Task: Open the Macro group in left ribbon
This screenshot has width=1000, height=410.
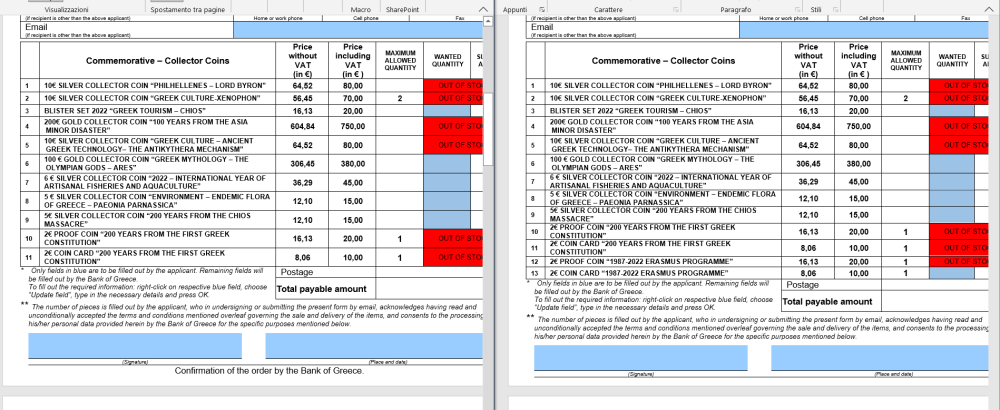Action: 361,8
